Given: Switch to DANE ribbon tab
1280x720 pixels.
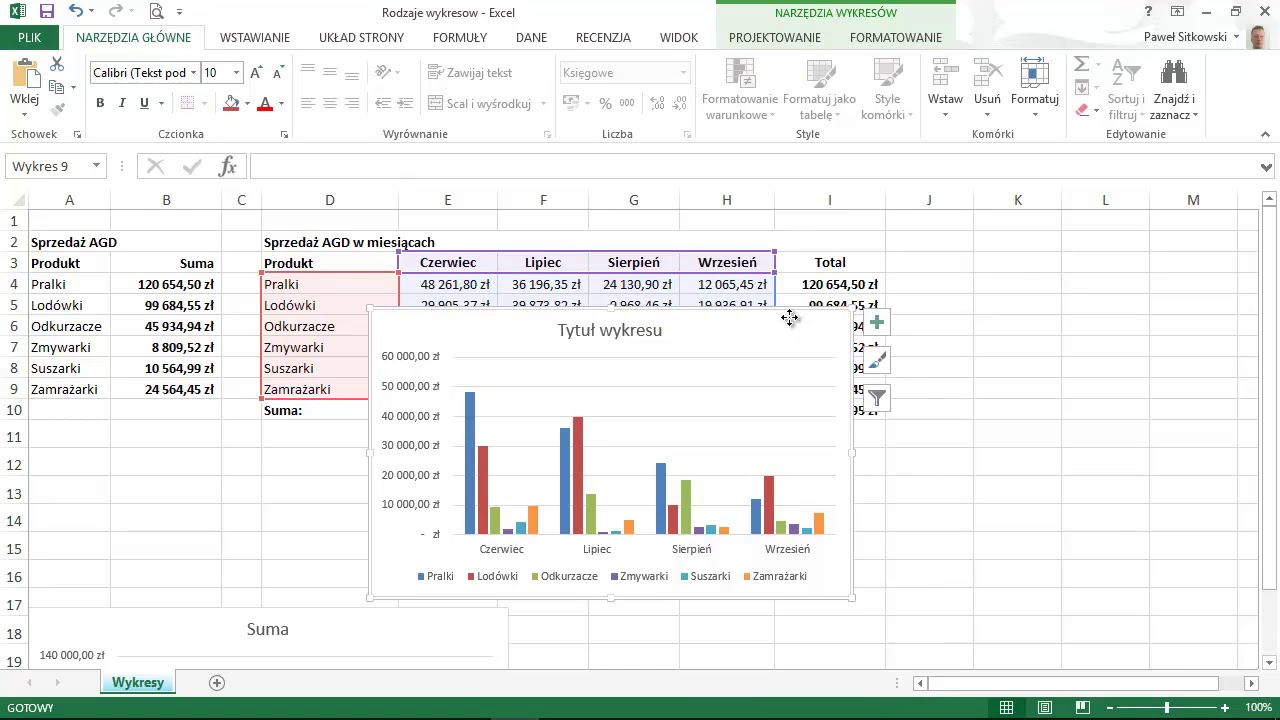Looking at the screenshot, I should tap(531, 38).
